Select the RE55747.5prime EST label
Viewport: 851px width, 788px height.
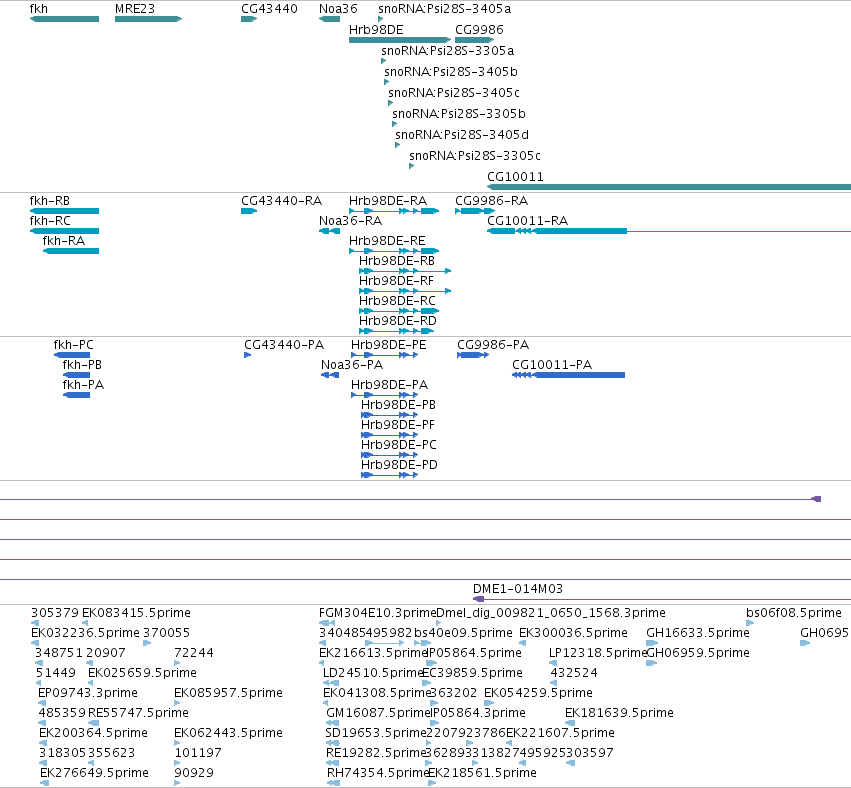[138, 713]
